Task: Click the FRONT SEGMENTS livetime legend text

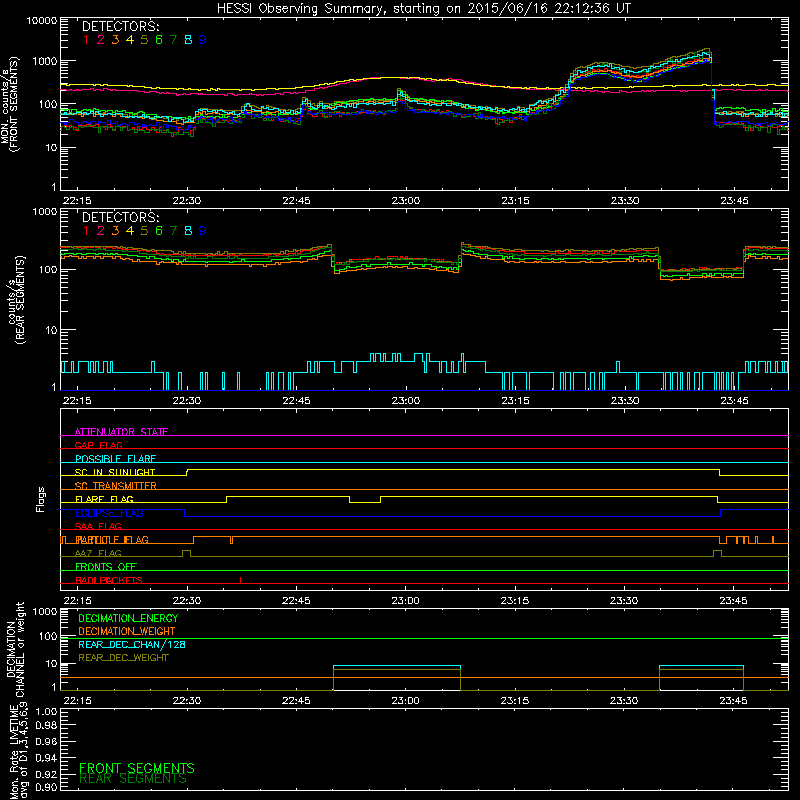Action: [137, 768]
